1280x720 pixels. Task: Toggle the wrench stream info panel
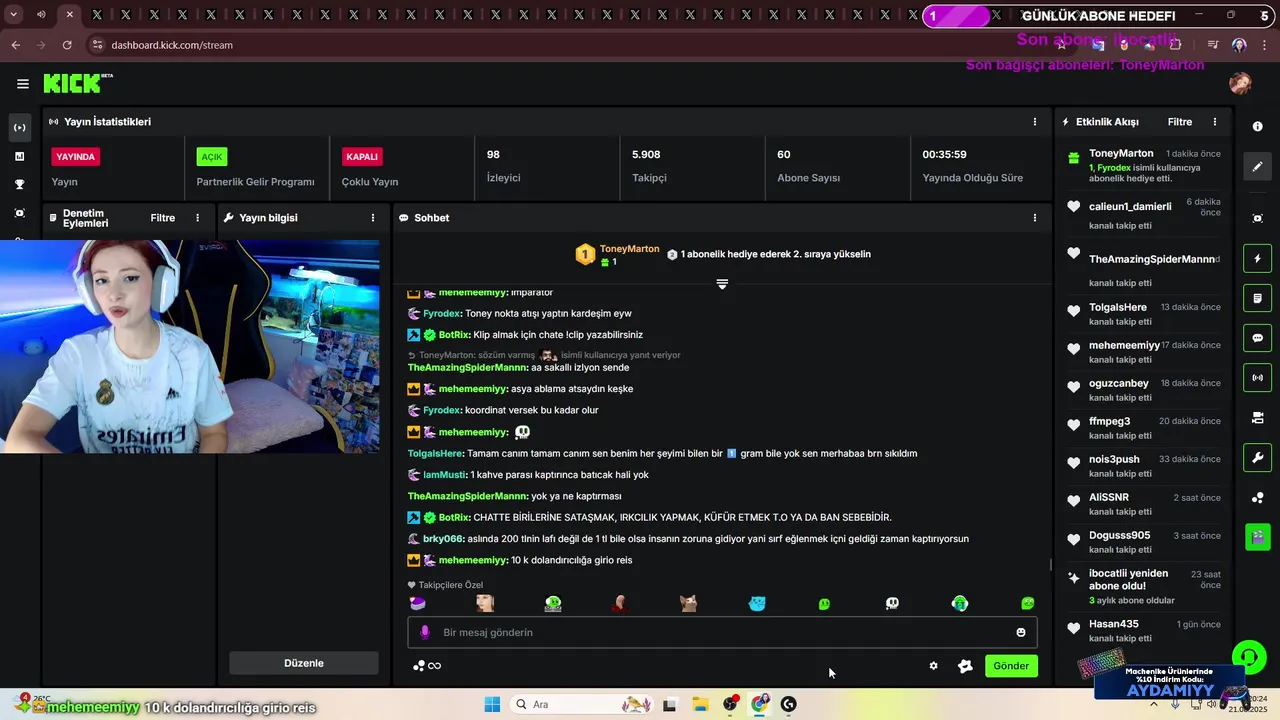click(1258, 458)
